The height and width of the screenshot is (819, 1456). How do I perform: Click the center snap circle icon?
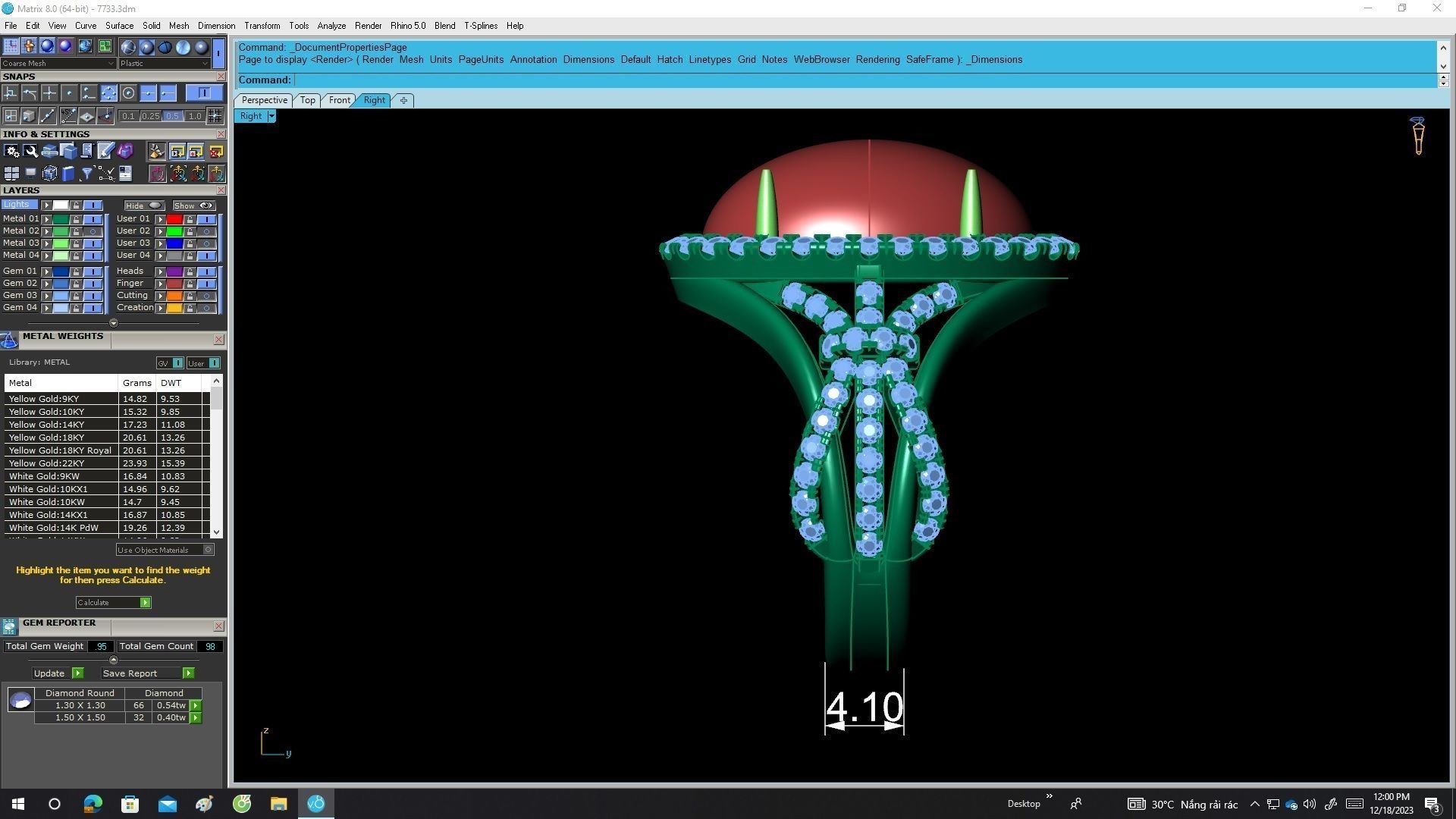(128, 93)
